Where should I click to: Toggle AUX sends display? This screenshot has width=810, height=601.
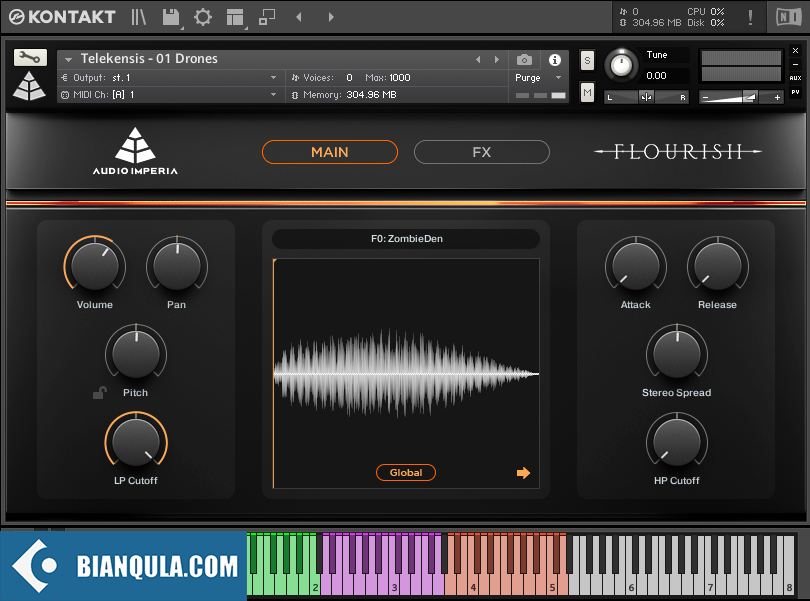point(796,78)
